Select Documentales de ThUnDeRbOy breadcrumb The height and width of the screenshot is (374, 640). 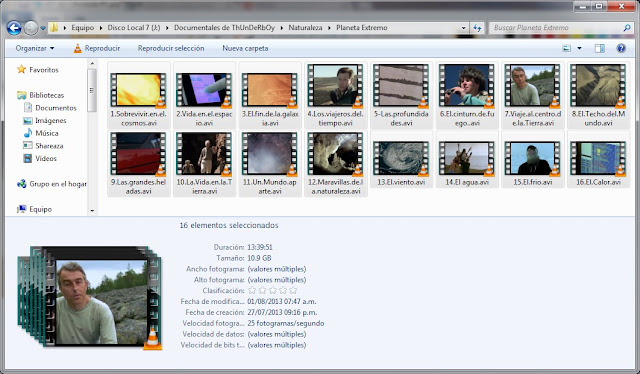[224, 28]
